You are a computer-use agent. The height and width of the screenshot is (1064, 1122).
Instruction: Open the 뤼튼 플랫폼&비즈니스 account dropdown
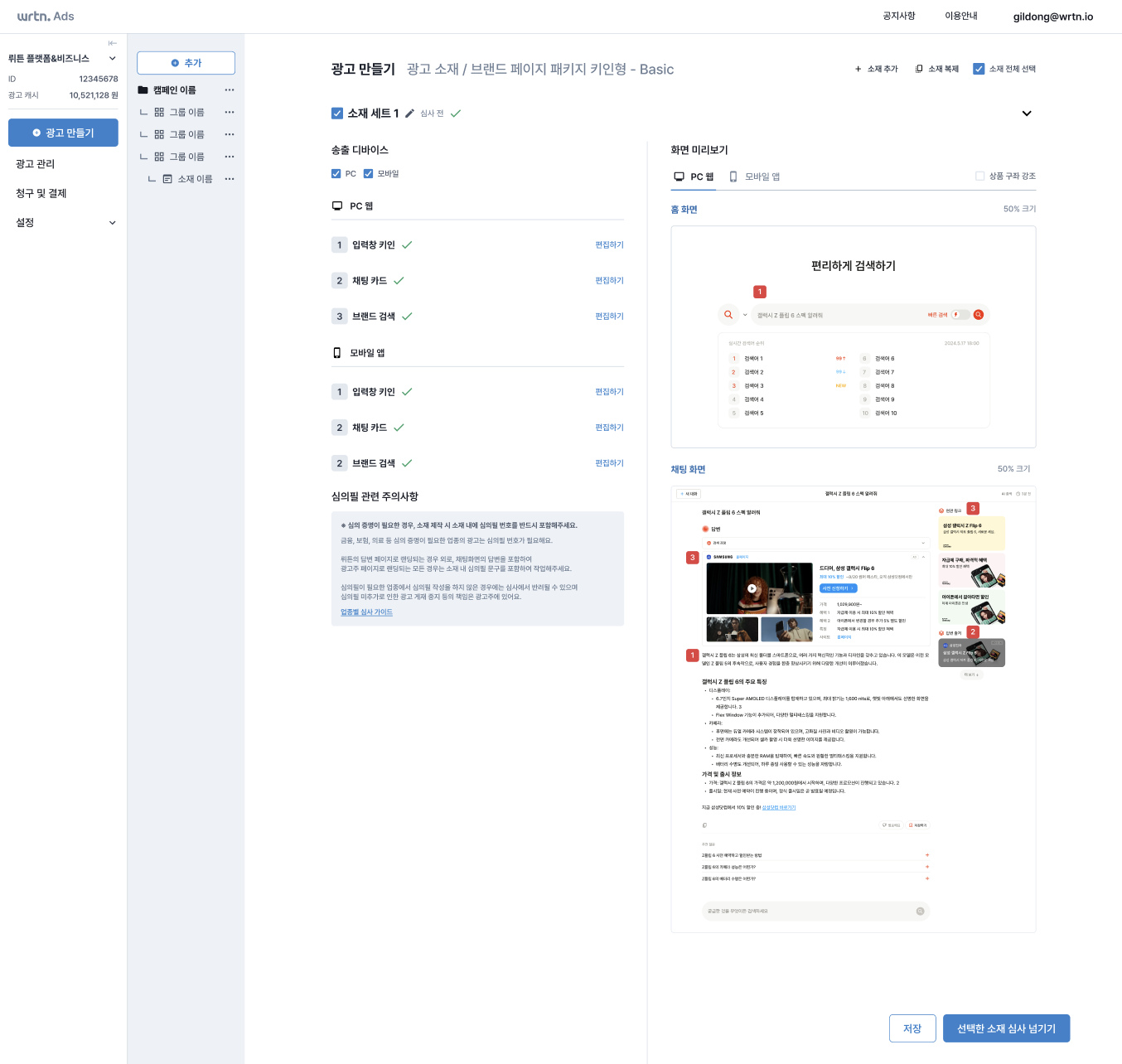tap(112, 59)
